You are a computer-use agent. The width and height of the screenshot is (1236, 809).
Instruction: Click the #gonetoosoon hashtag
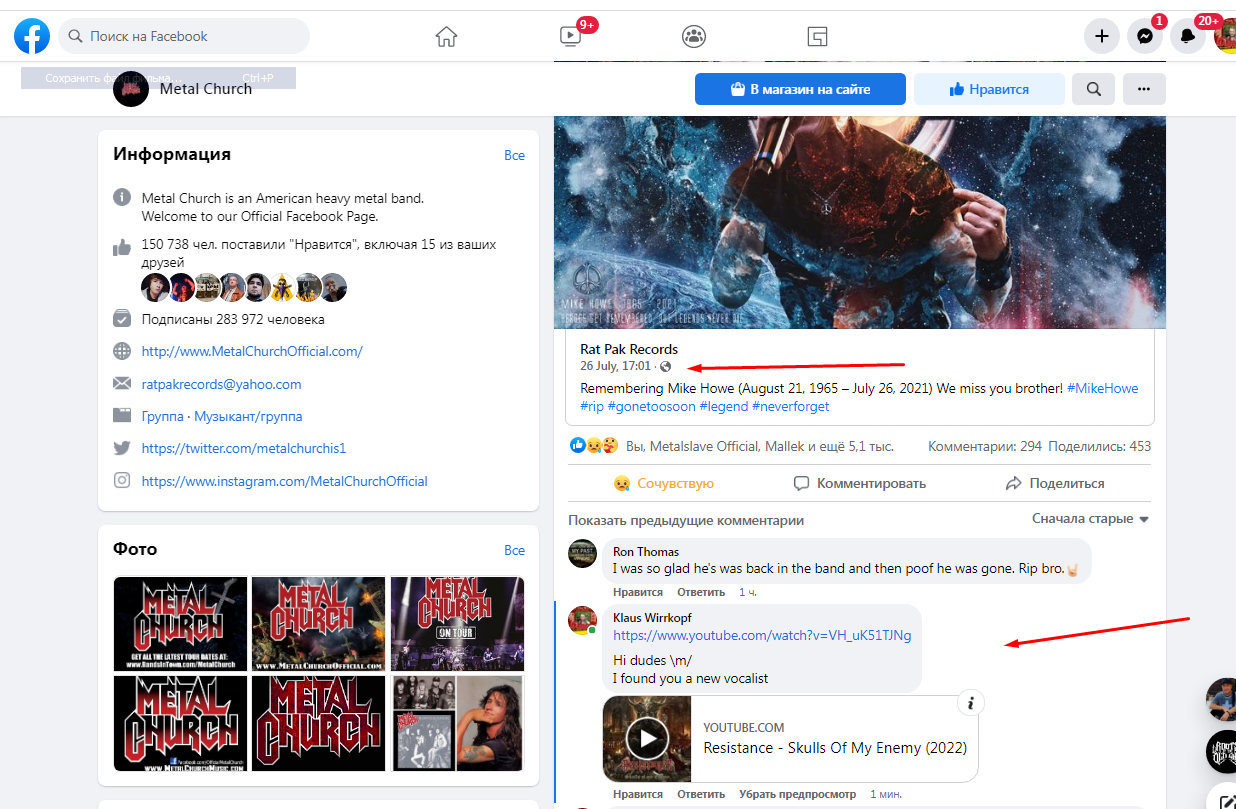(654, 406)
